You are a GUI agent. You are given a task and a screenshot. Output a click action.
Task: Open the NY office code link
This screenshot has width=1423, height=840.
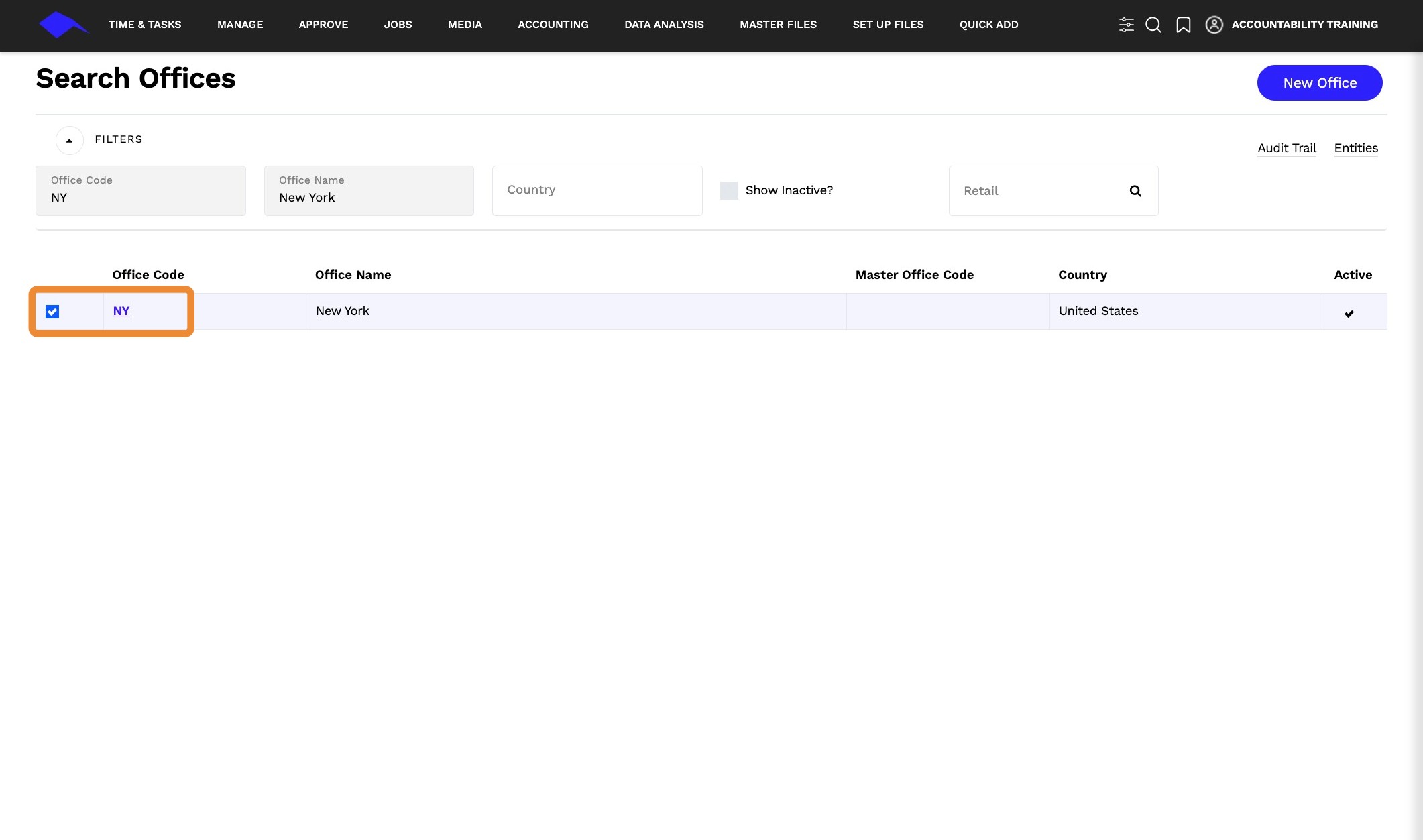(121, 311)
